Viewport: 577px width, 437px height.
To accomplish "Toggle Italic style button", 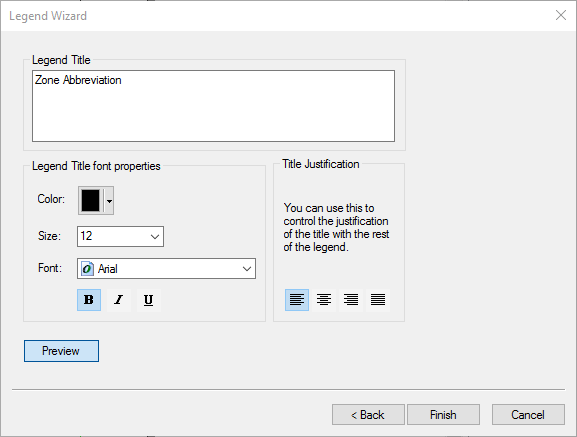I will point(118,300).
